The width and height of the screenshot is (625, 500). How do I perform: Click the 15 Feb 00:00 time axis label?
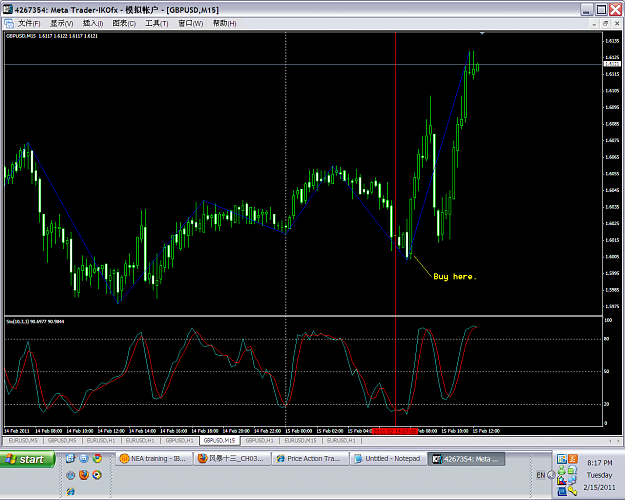tap(299, 431)
